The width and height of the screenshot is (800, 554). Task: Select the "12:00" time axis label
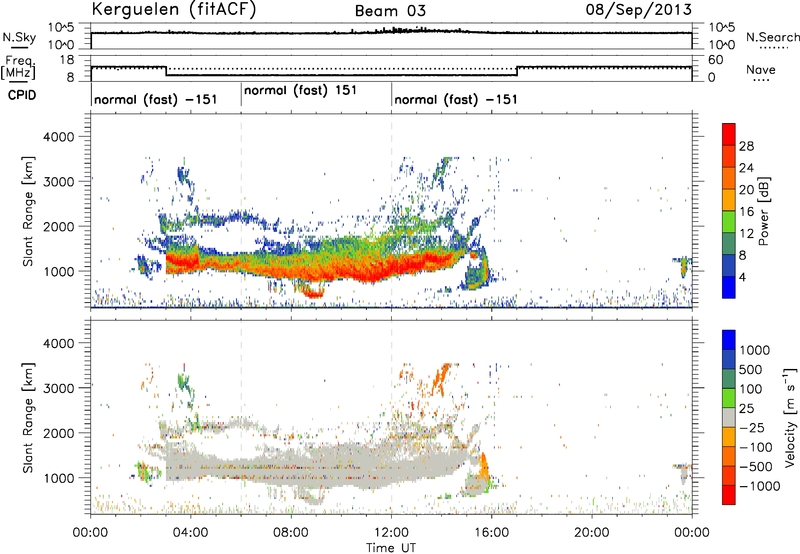391,533
